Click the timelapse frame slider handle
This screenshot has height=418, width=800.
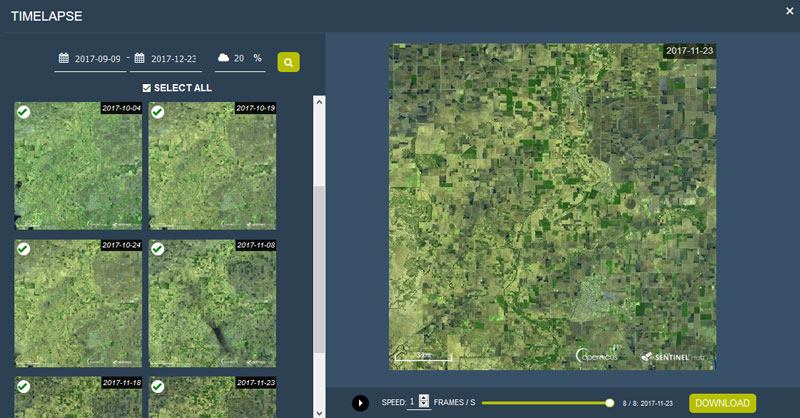tap(609, 403)
